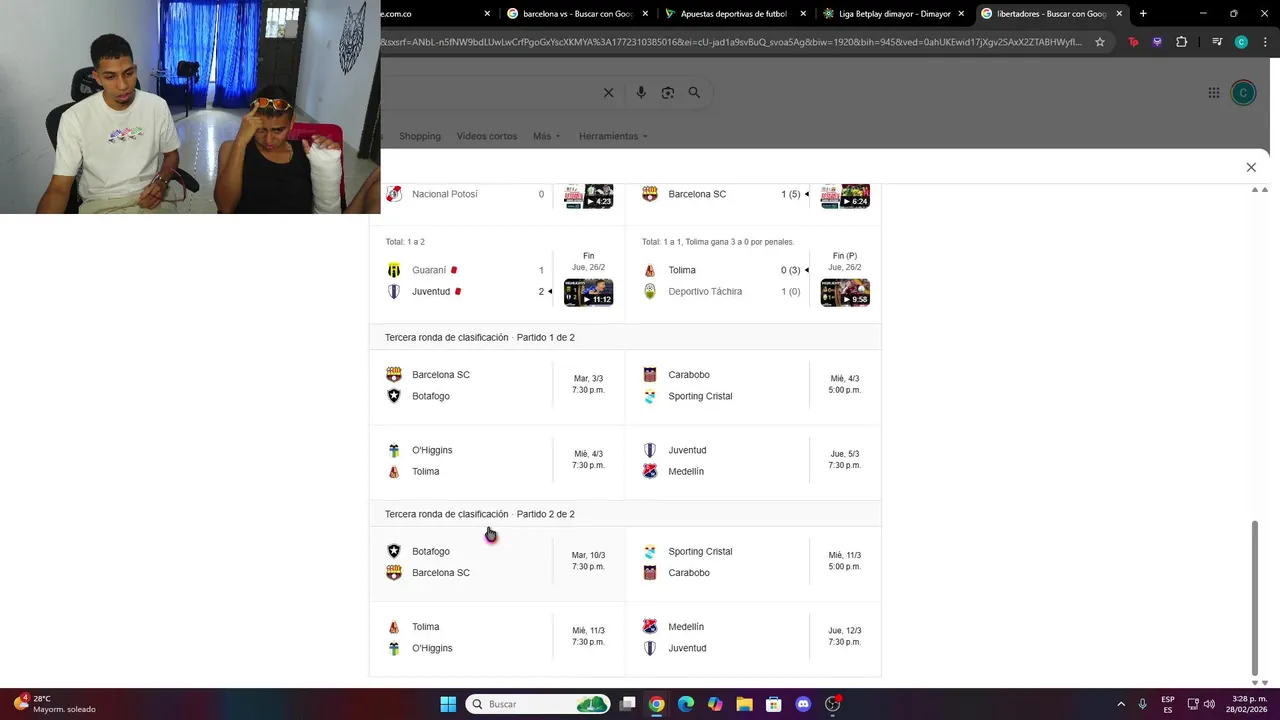Switch to the Shopping filter

[x=420, y=136]
